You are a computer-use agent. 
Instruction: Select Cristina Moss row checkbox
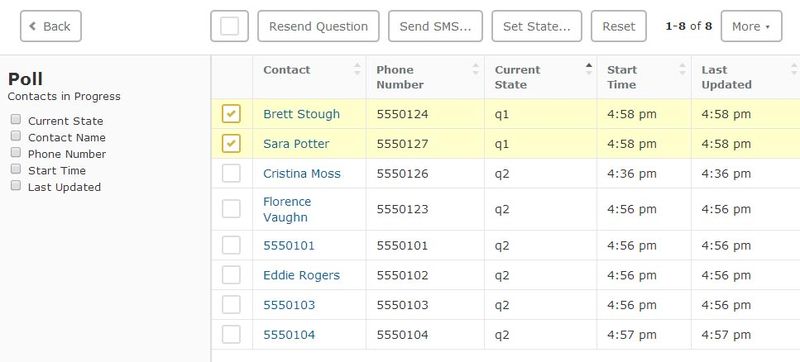pyautogui.click(x=231, y=173)
